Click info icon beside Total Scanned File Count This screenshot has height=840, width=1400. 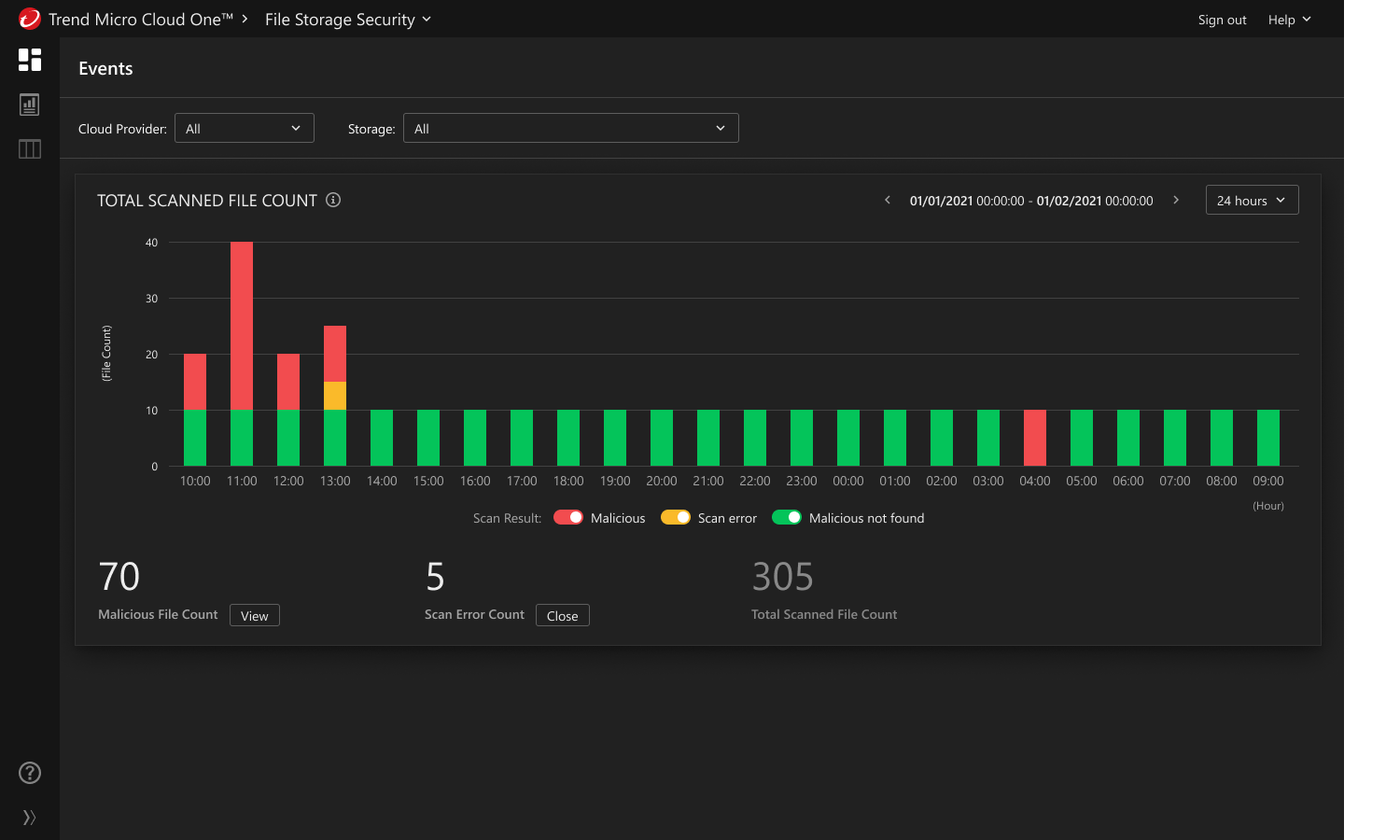333,200
